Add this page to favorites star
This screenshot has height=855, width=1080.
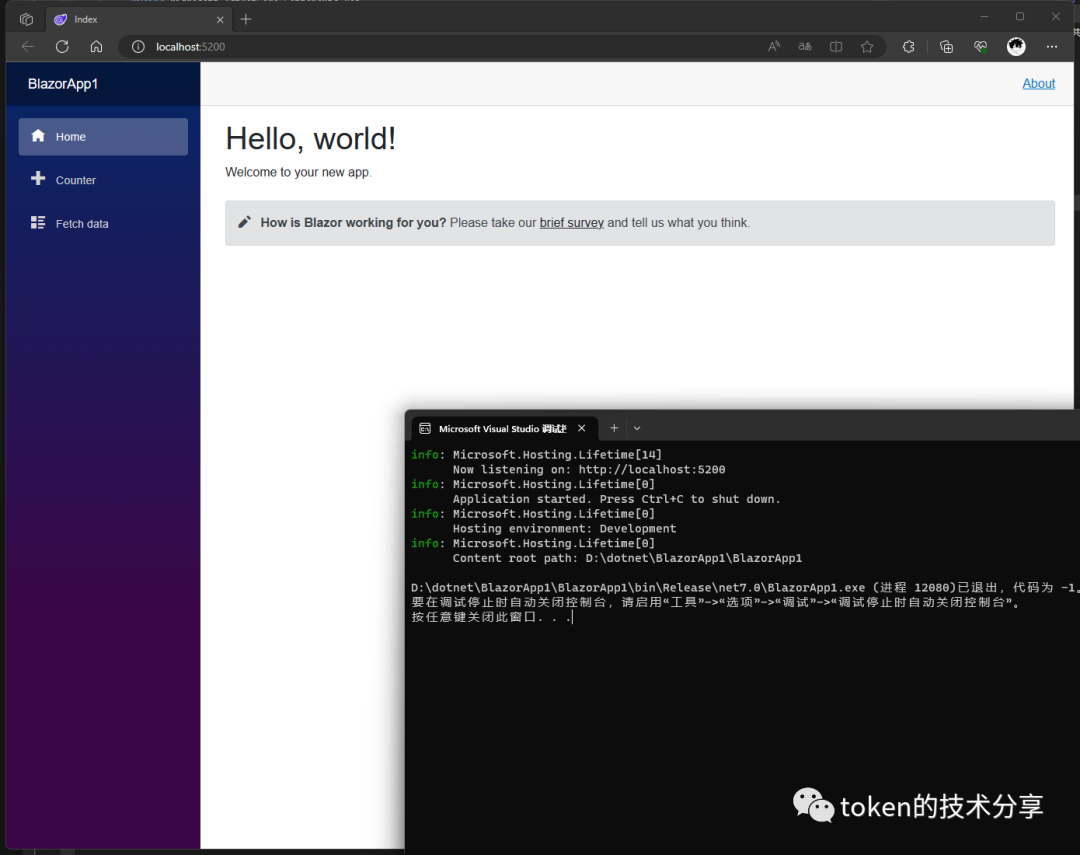click(x=867, y=47)
